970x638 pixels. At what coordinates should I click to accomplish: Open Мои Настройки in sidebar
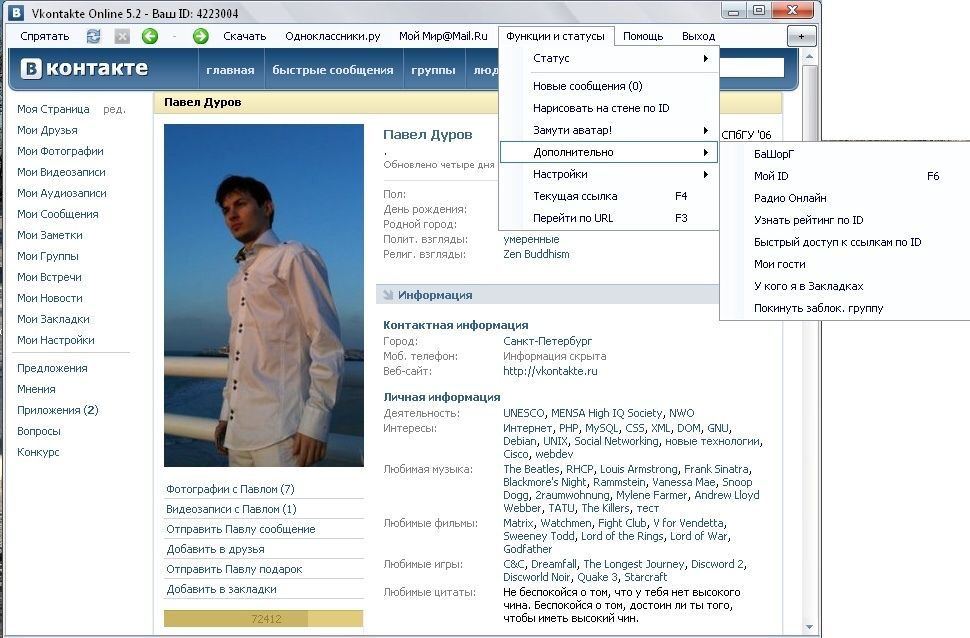pyautogui.click(x=56, y=340)
